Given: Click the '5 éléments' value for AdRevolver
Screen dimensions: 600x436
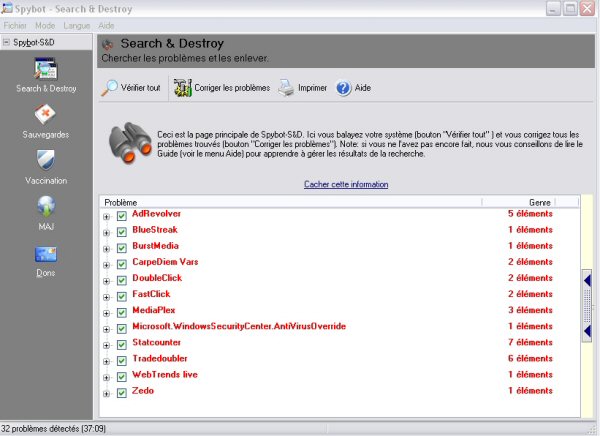Looking at the screenshot, I should [x=530, y=214].
